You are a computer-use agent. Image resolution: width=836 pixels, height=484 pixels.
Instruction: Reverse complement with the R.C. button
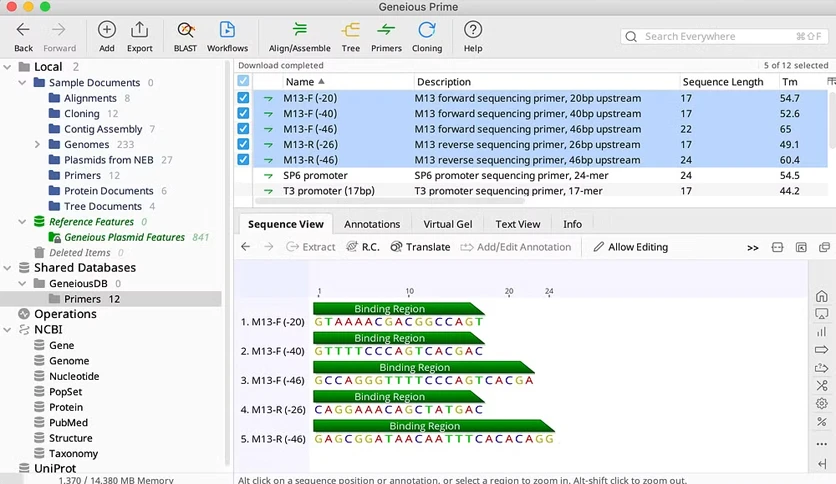tap(363, 247)
